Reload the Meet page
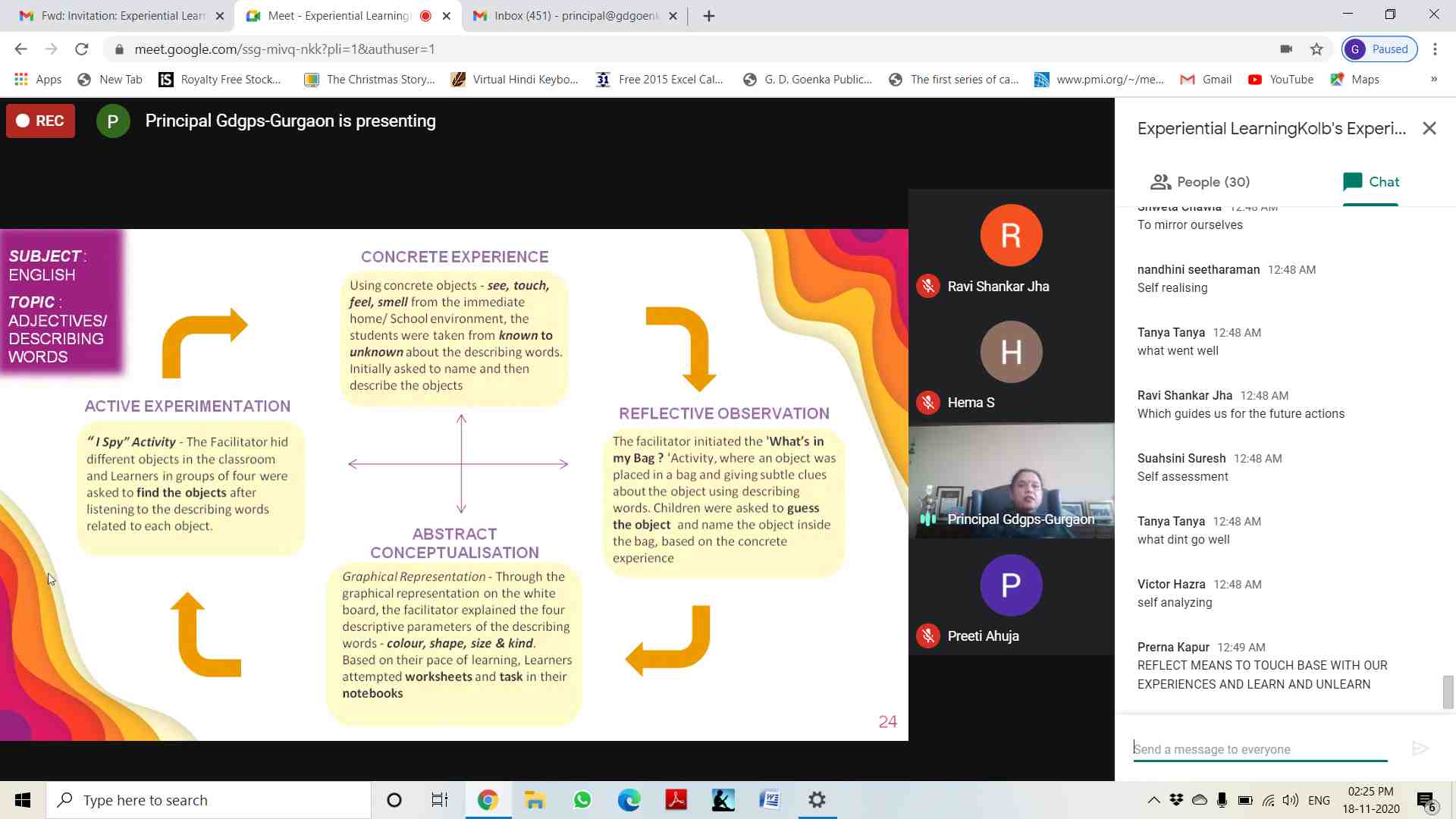 (82, 49)
